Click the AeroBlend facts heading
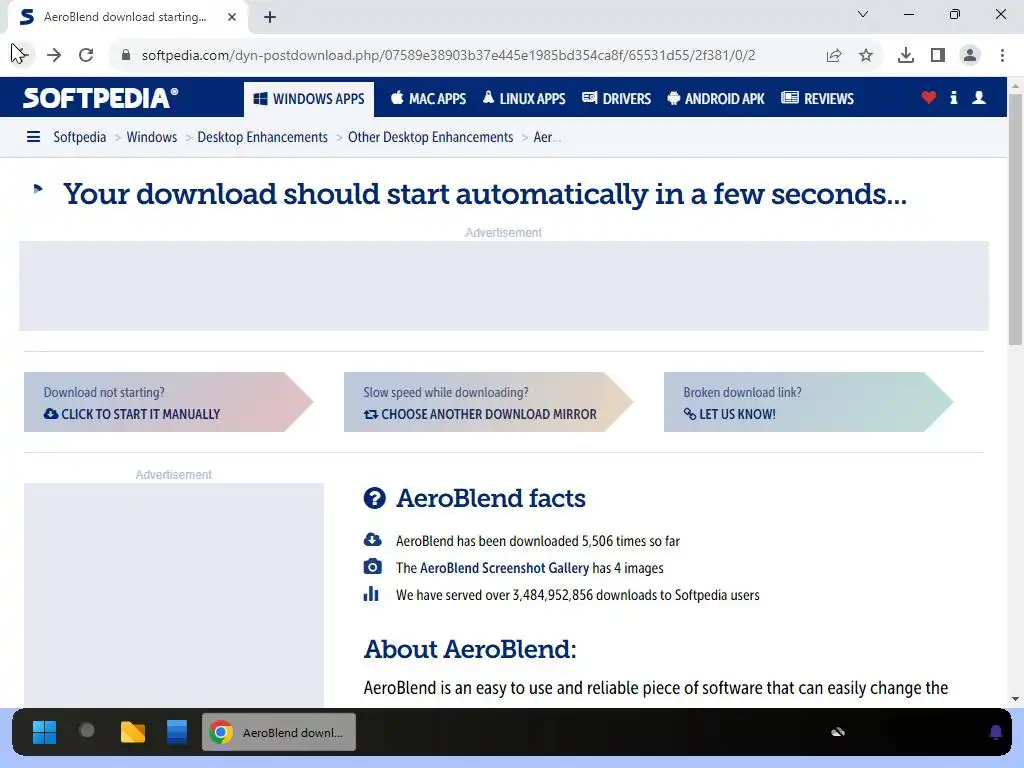This screenshot has width=1024, height=768. [490, 498]
